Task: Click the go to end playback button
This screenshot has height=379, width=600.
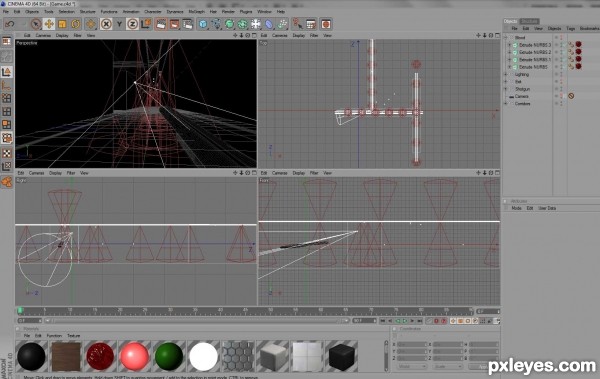Action: click(x=419, y=321)
